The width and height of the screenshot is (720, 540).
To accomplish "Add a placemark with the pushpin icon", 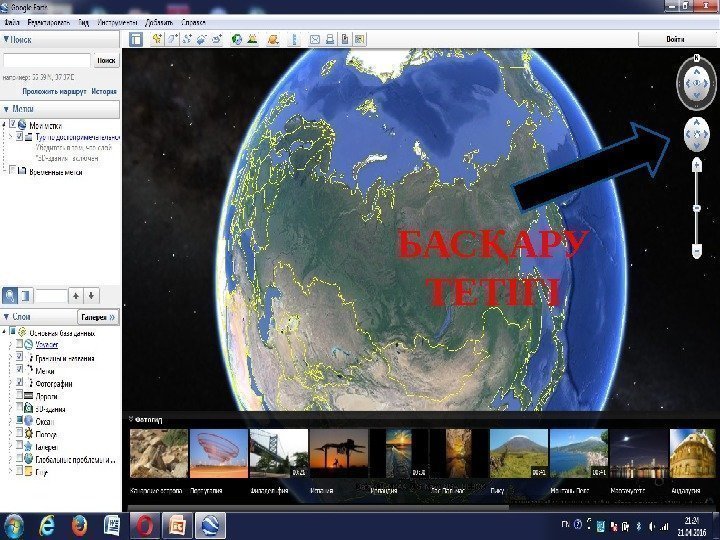I will coord(157,39).
